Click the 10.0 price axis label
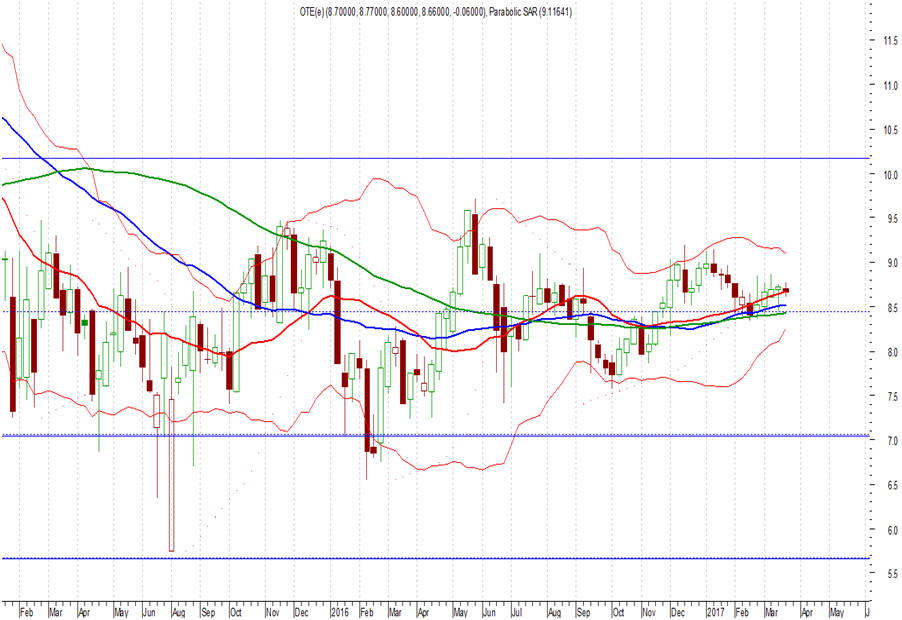The width and height of the screenshot is (902, 620). pyautogui.click(x=890, y=174)
